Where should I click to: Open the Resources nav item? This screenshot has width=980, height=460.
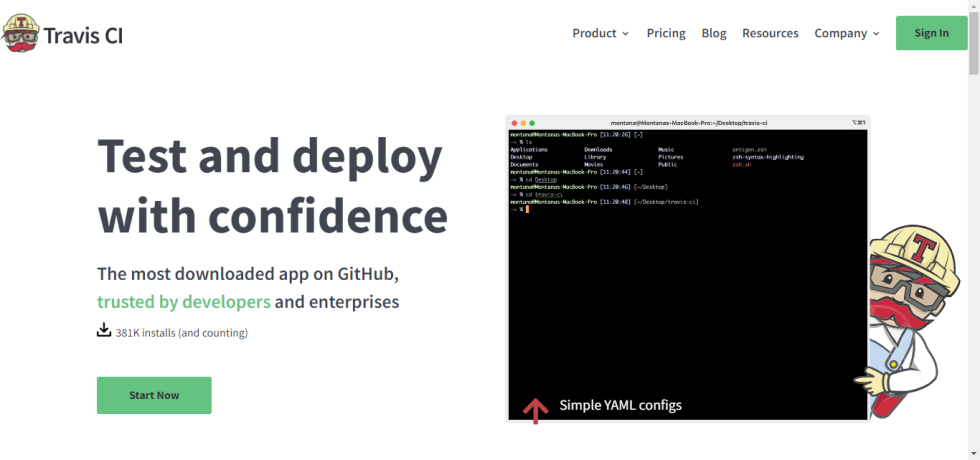point(770,33)
